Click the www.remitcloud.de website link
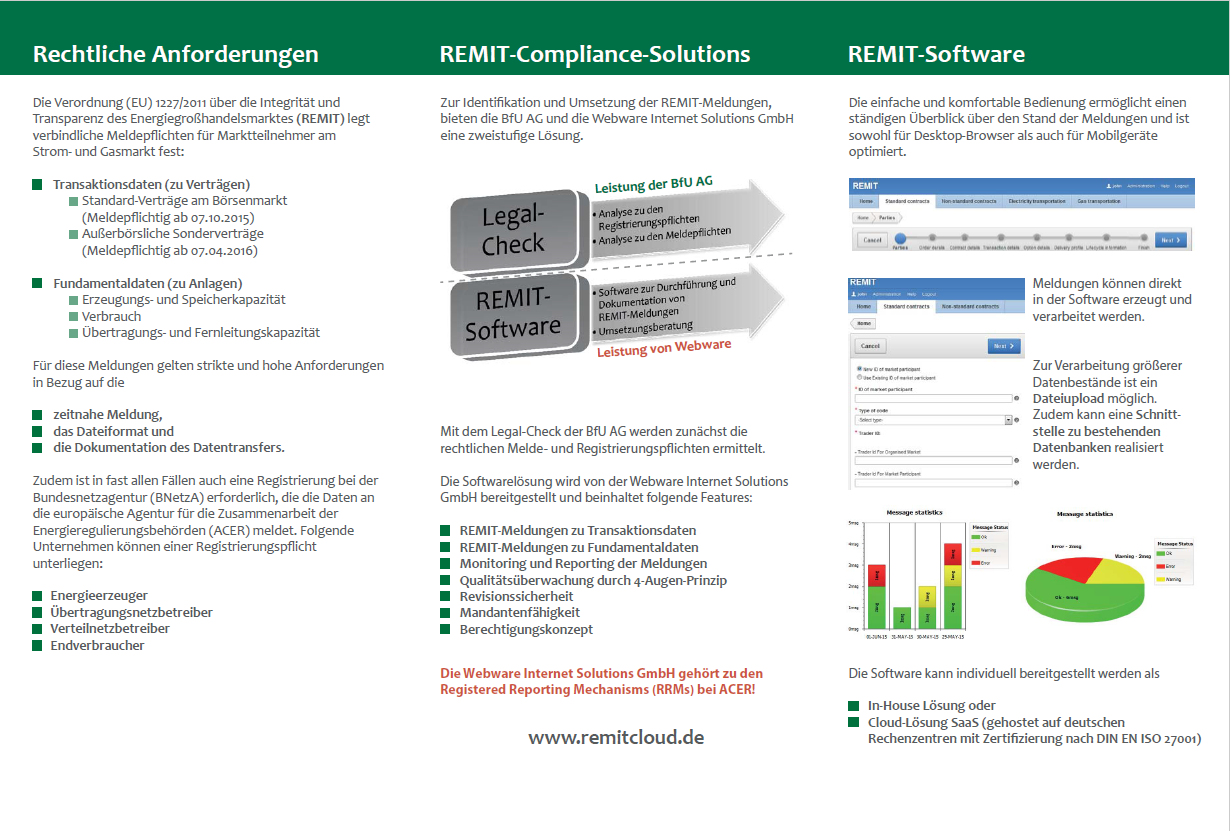Screen dimensions: 1230x831 point(616,737)
